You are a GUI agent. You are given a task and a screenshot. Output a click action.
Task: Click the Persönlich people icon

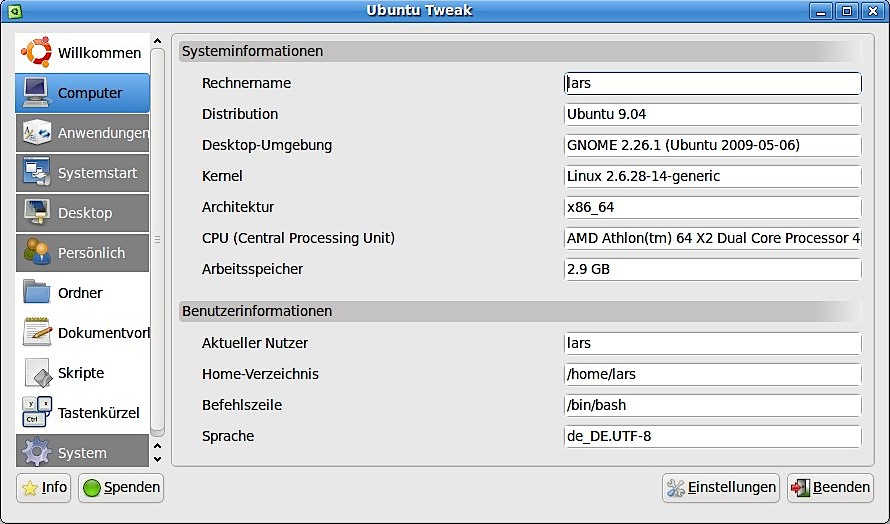(x=36, y=253)
